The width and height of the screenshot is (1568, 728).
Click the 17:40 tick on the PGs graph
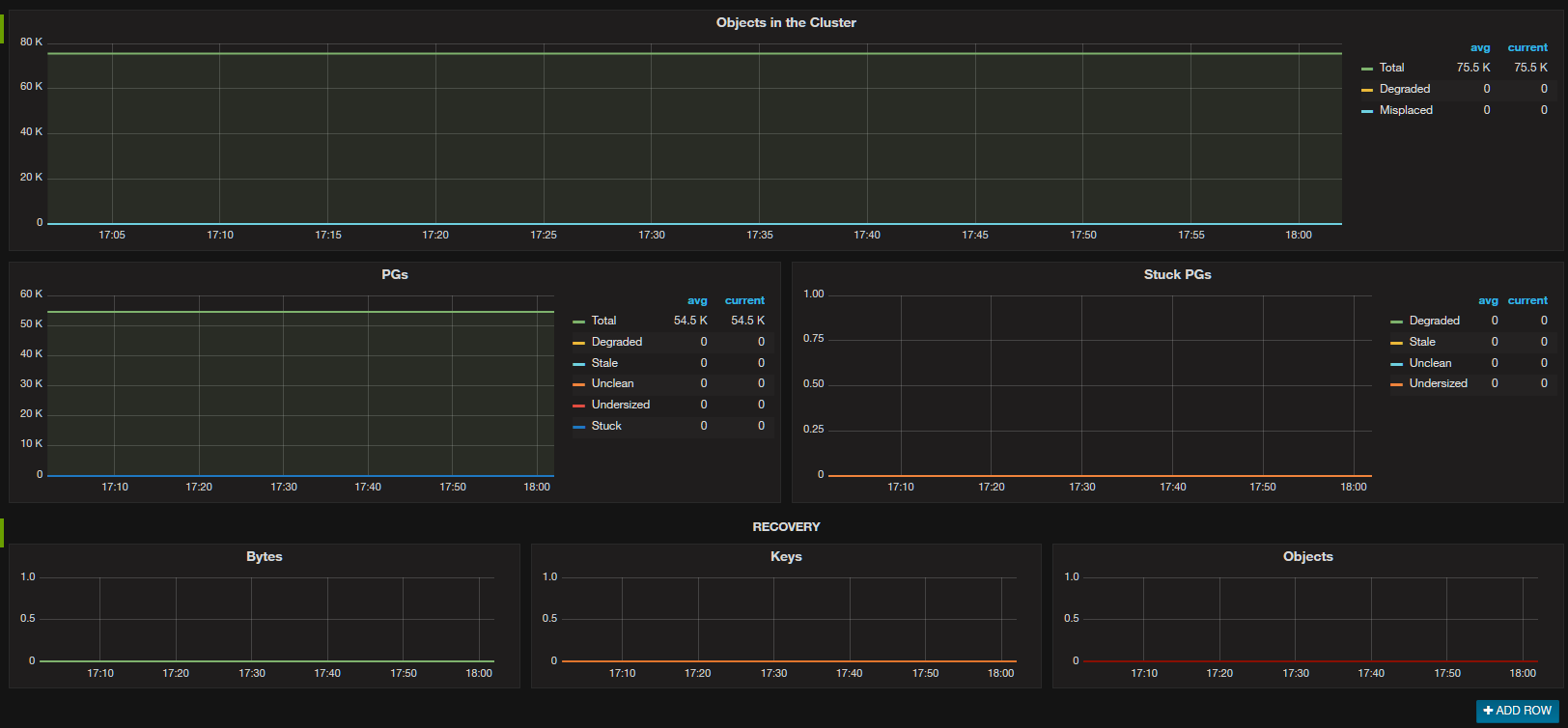point(368,487)
